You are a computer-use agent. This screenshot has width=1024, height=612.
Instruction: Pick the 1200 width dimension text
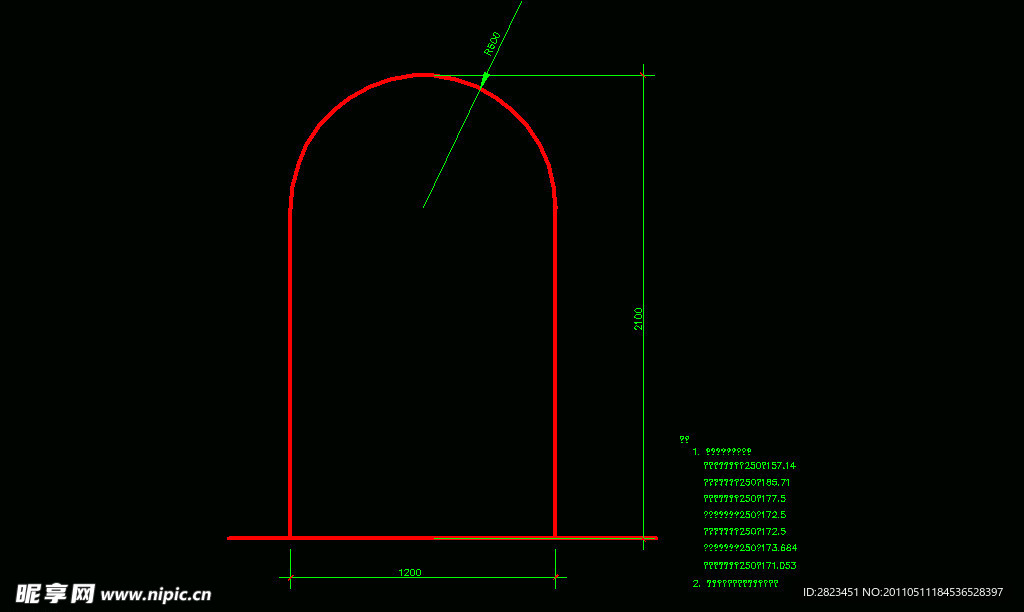(410, 572)
